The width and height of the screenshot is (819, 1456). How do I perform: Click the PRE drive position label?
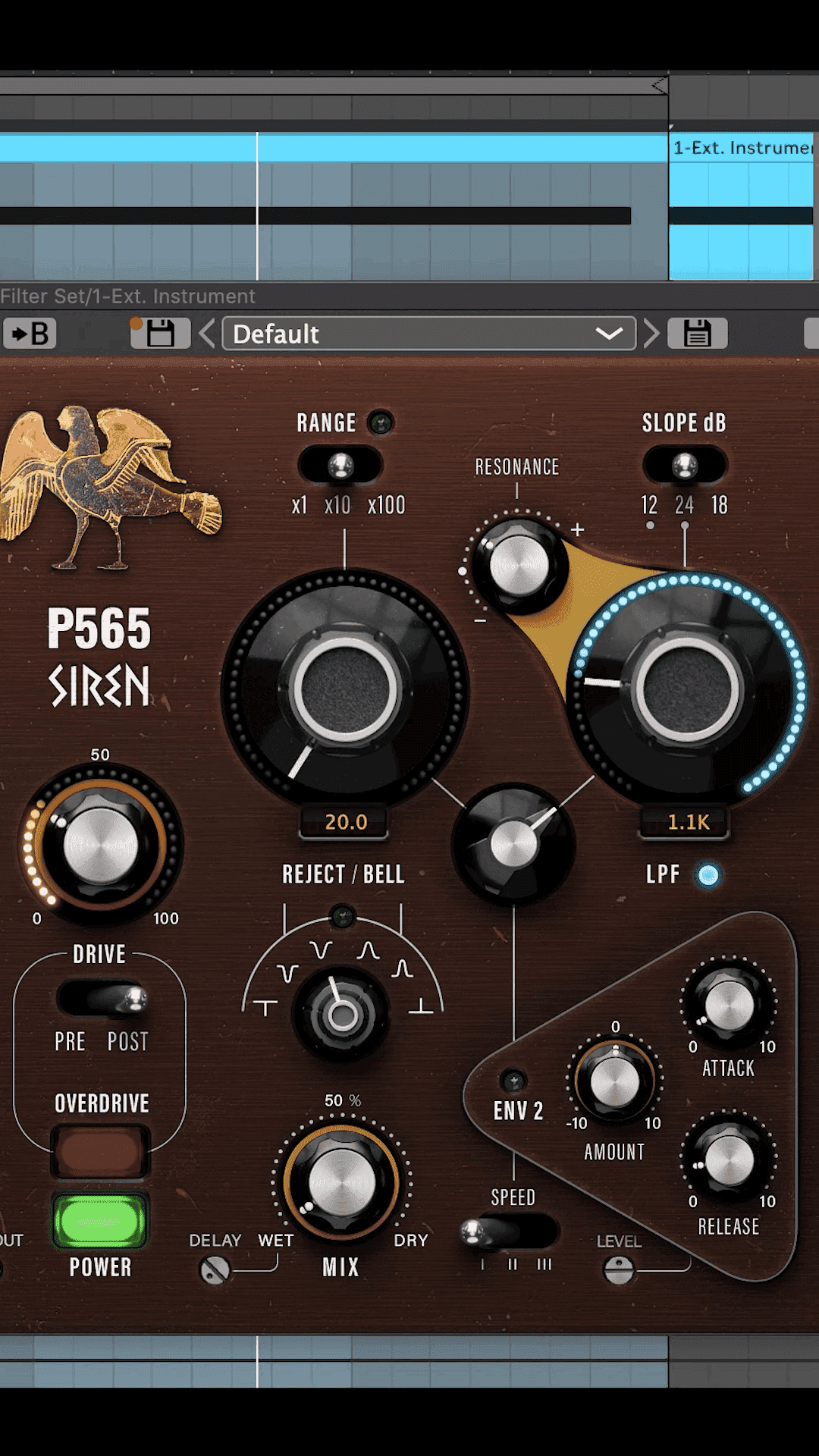click(x=70, y=1042)
